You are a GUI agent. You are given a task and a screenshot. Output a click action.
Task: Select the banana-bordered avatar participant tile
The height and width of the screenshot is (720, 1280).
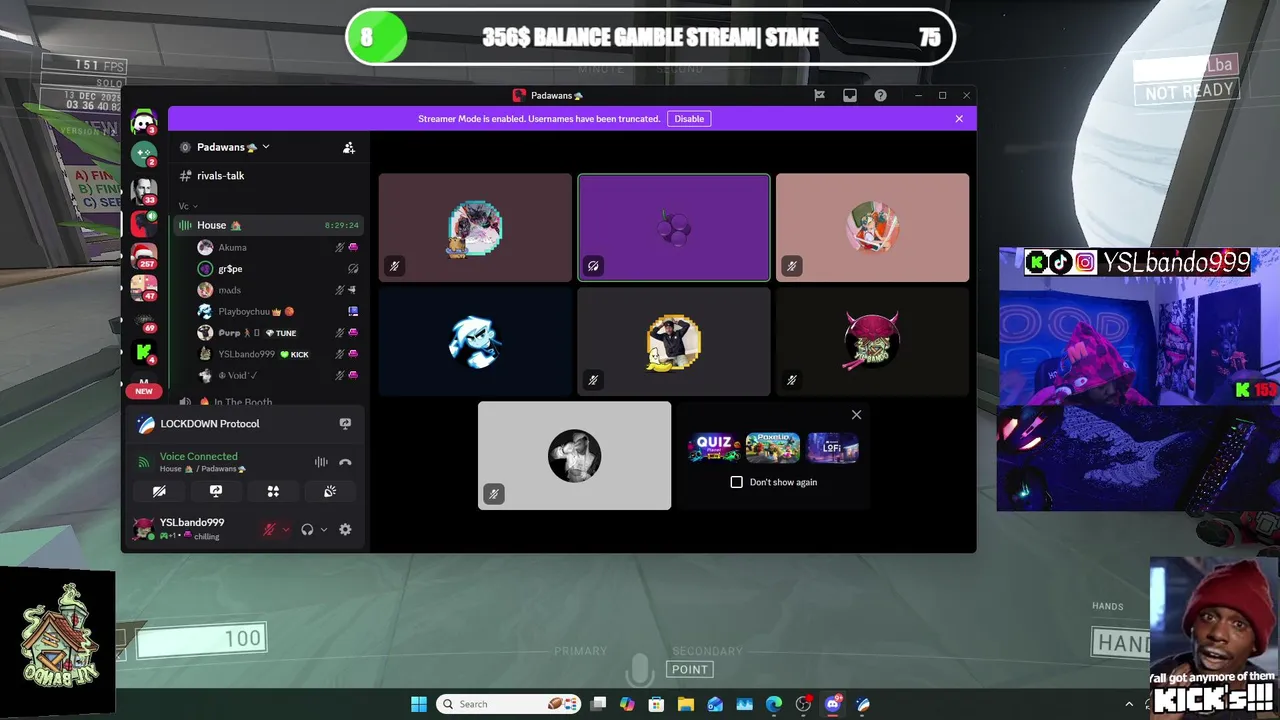674,342
